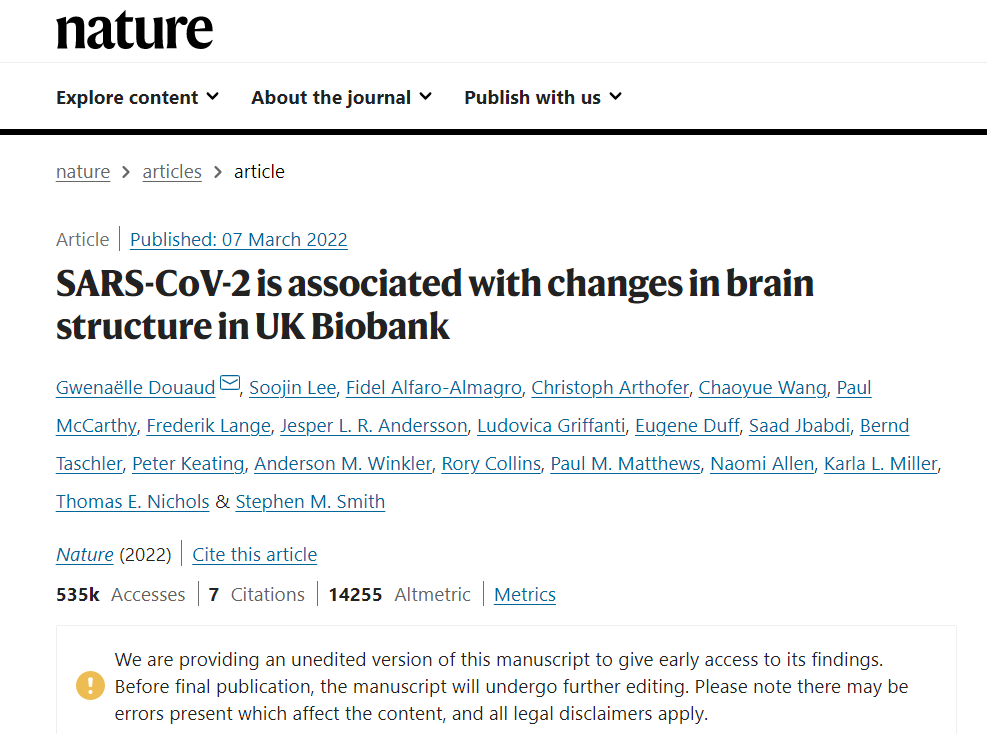Expand the Explore content dropdown
The image size is (987, 734).
tap(137, 98)
